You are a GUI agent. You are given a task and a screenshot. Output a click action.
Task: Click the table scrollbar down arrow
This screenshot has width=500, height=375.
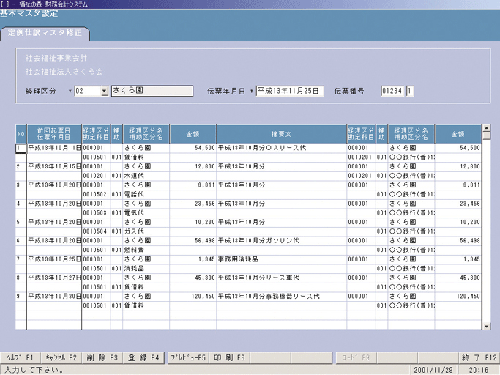[x=487, y=326]
